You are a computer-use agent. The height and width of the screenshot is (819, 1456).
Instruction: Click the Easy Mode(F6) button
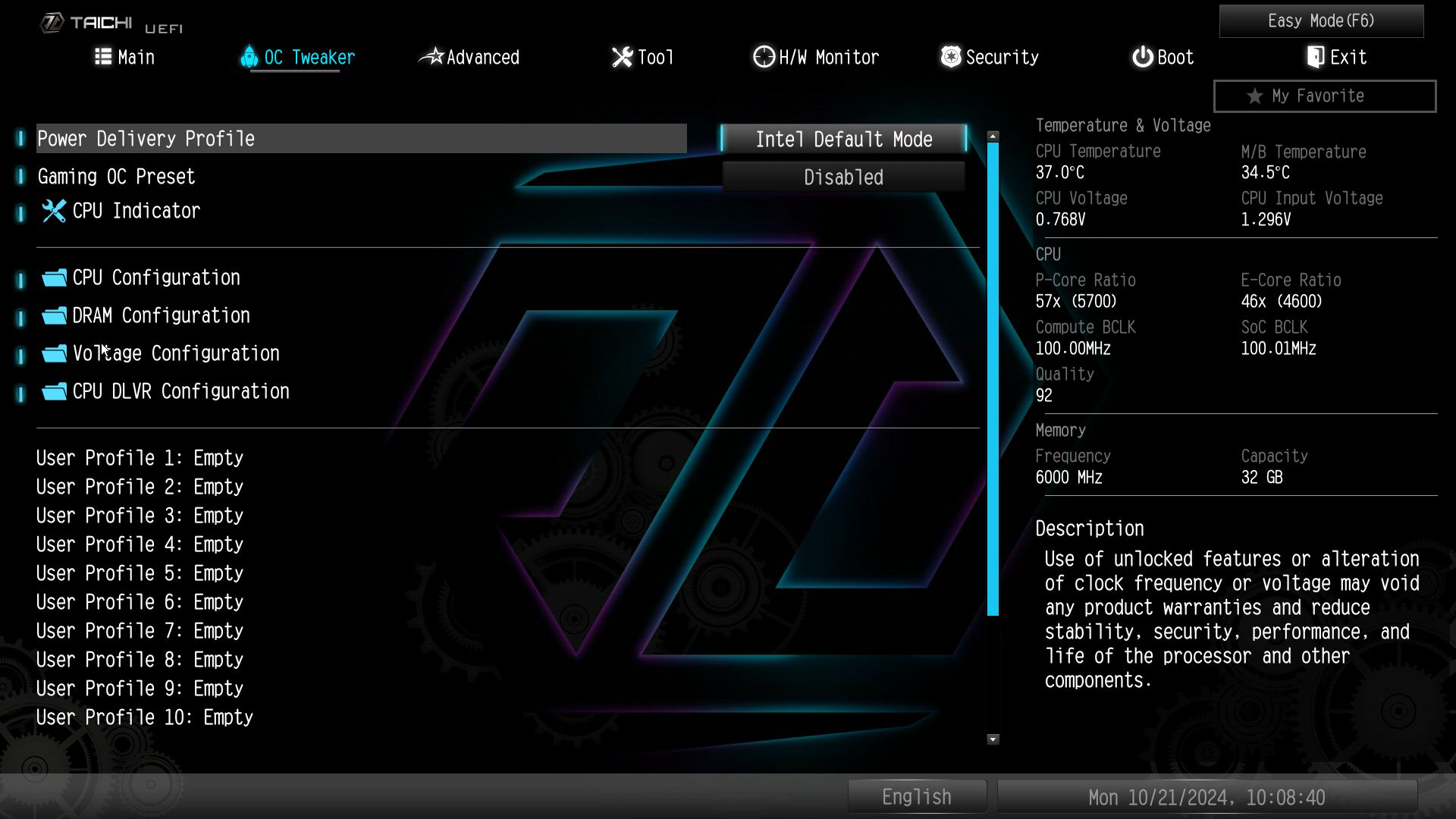coord(1321,21)
